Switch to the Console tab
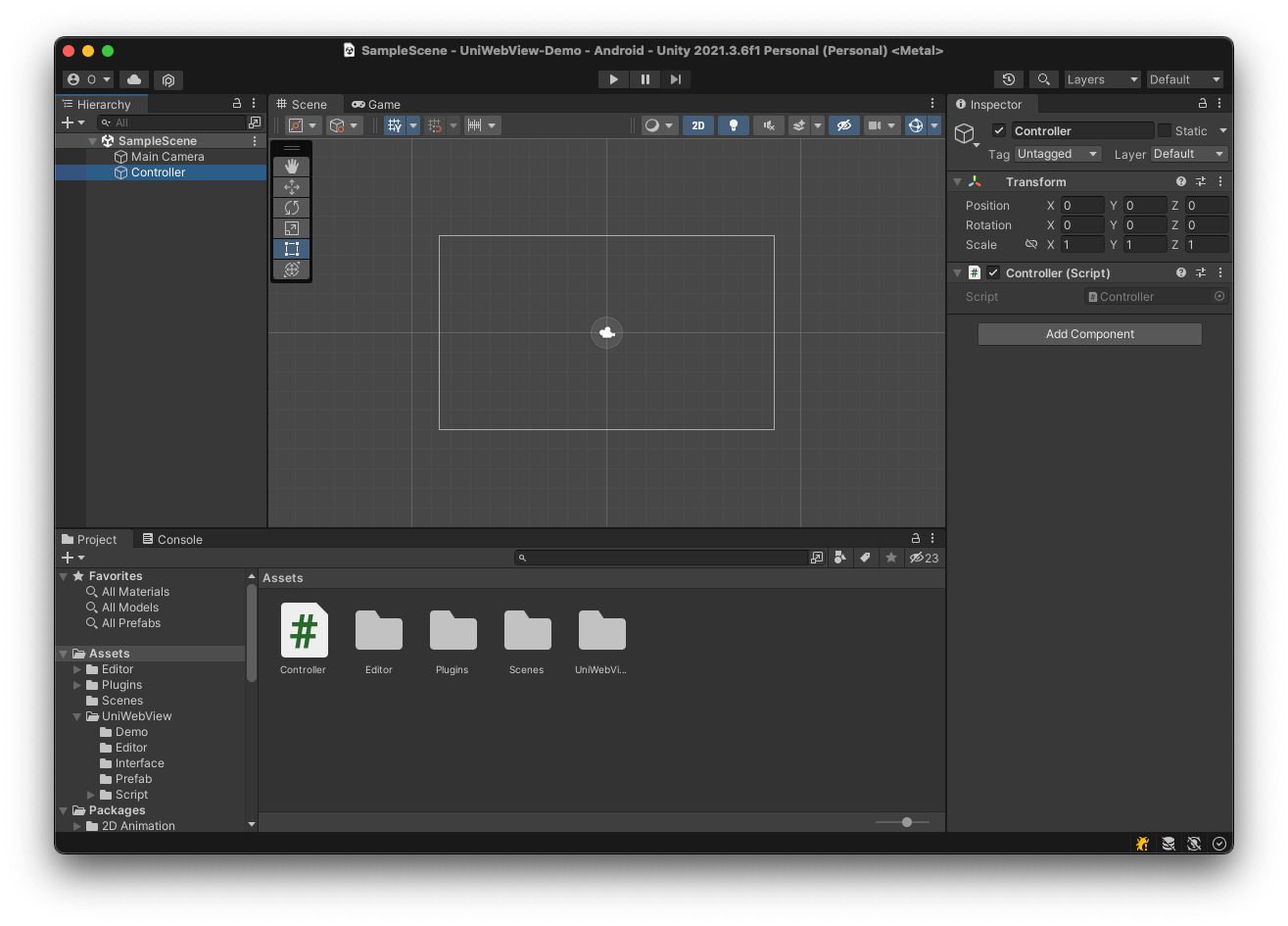The width and height of the screenshot is (1288, 926). (172, 539)
